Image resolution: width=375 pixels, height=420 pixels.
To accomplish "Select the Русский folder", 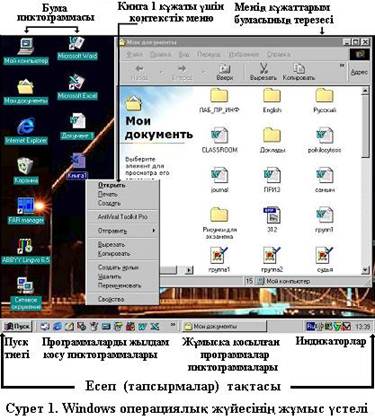I will [x=324, y=100].
